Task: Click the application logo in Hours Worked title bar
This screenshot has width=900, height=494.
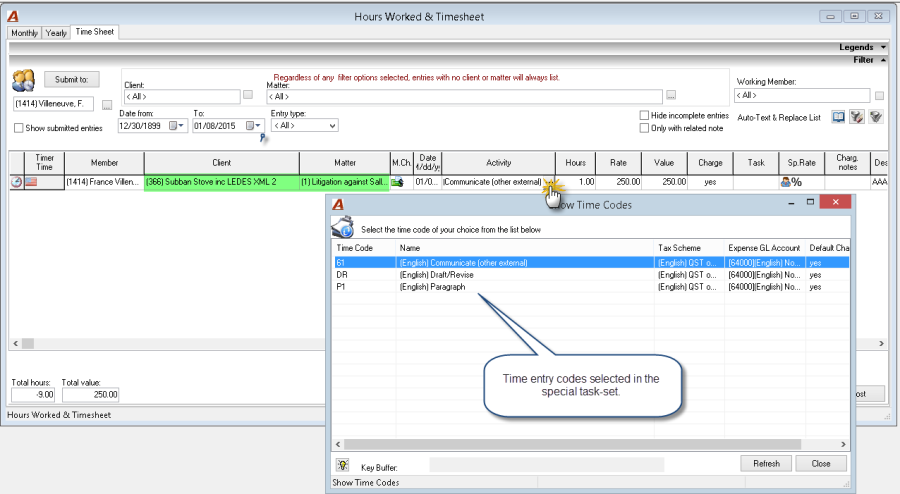Action: point(13,17)
